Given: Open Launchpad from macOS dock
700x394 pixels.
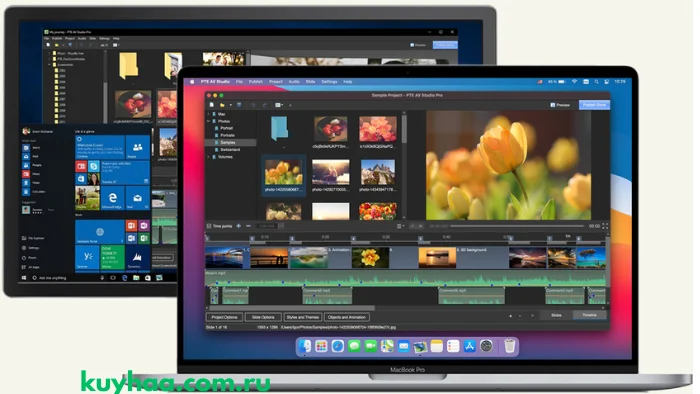Looking at the screenshot, I should coord(321,346).
